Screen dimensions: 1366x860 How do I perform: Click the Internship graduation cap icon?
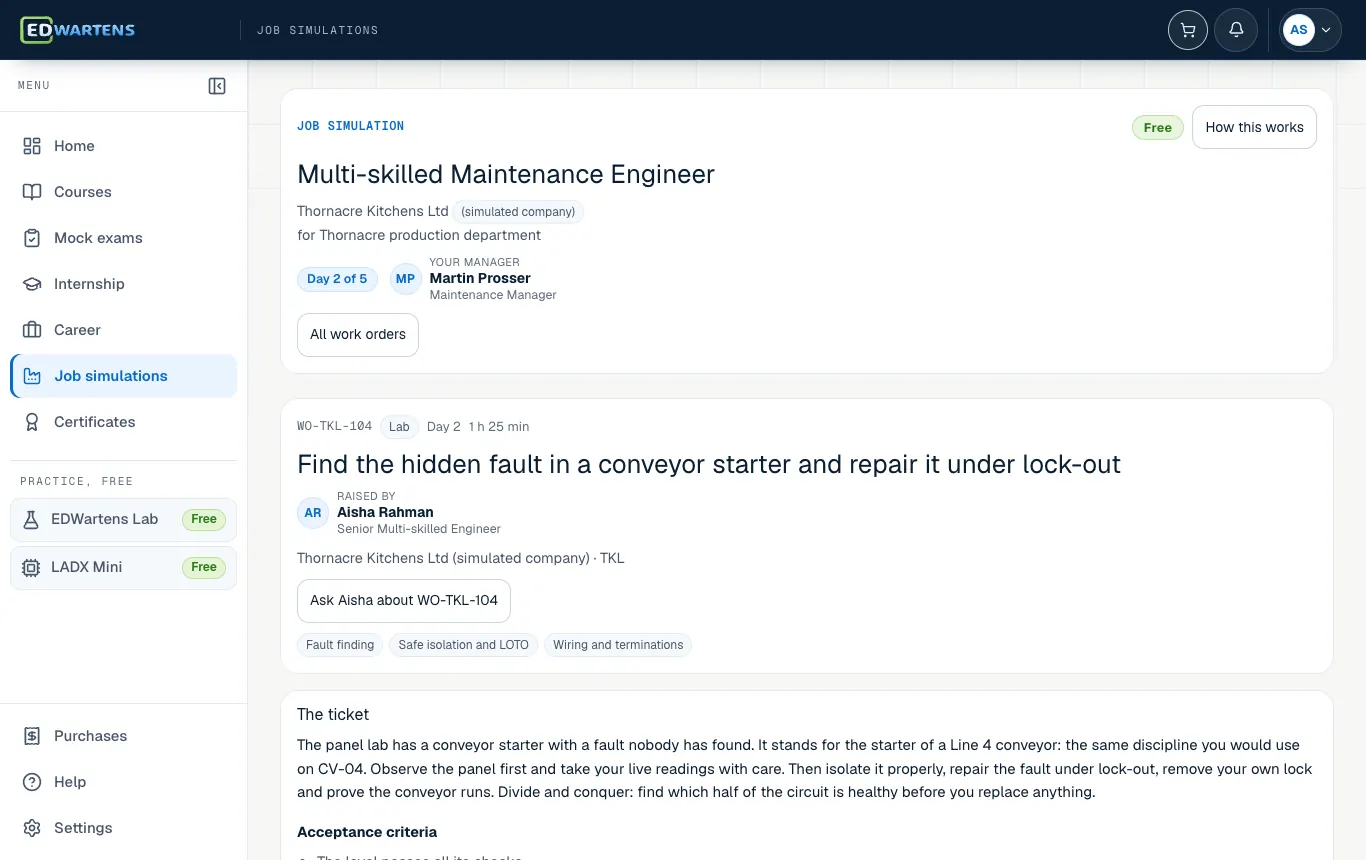tap(32, 284)
